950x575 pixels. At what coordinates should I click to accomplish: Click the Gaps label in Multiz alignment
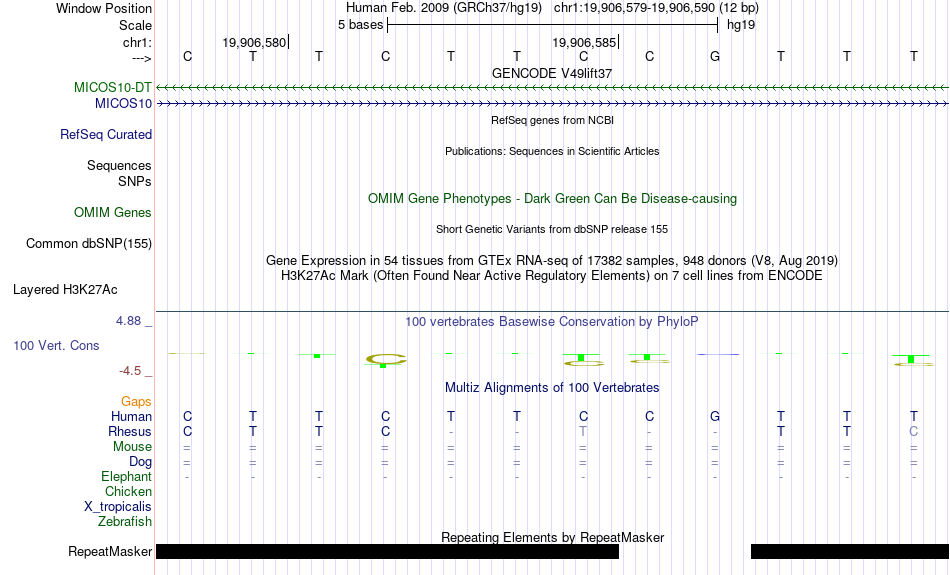click(x=136, y=401)
